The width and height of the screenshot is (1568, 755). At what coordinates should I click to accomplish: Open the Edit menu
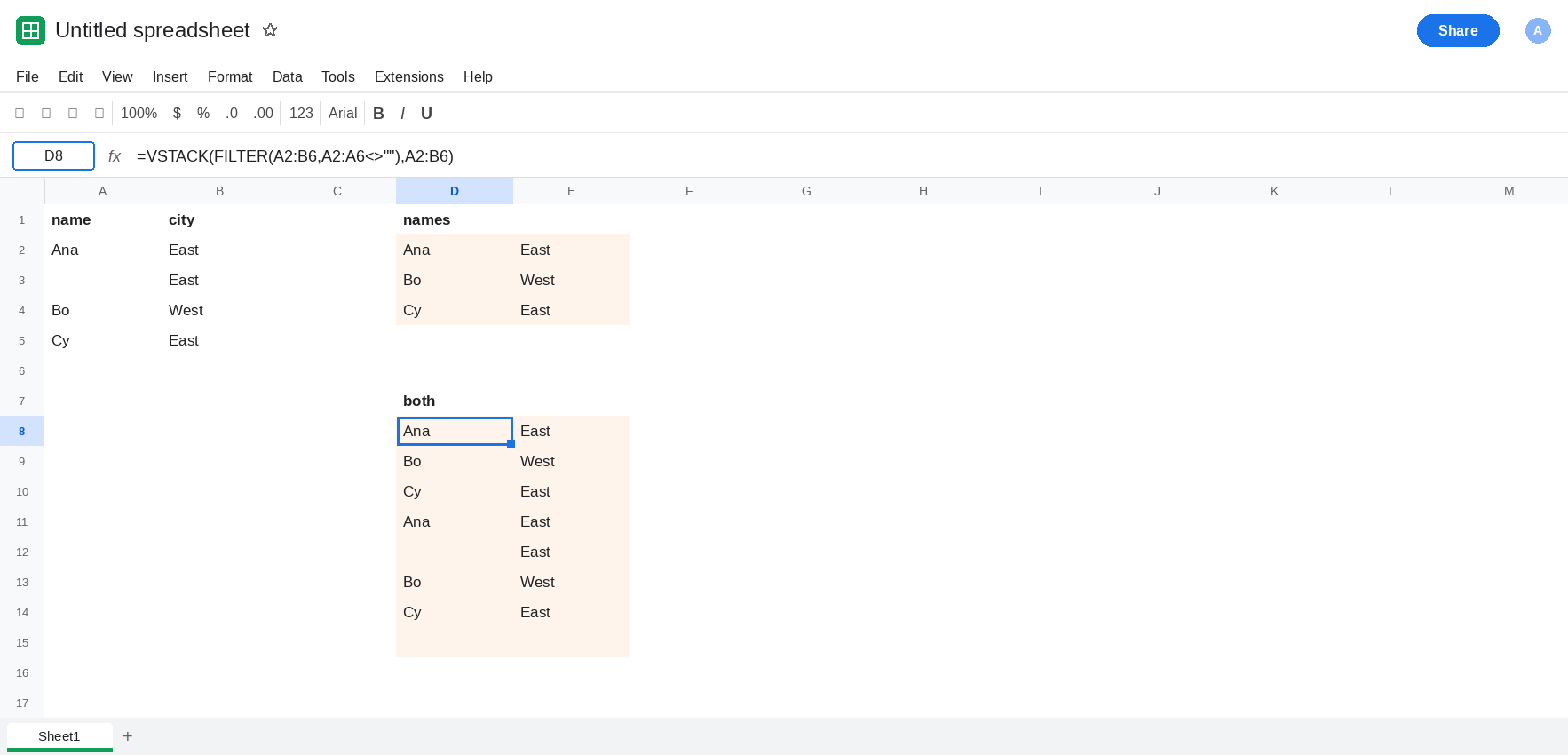70,77
